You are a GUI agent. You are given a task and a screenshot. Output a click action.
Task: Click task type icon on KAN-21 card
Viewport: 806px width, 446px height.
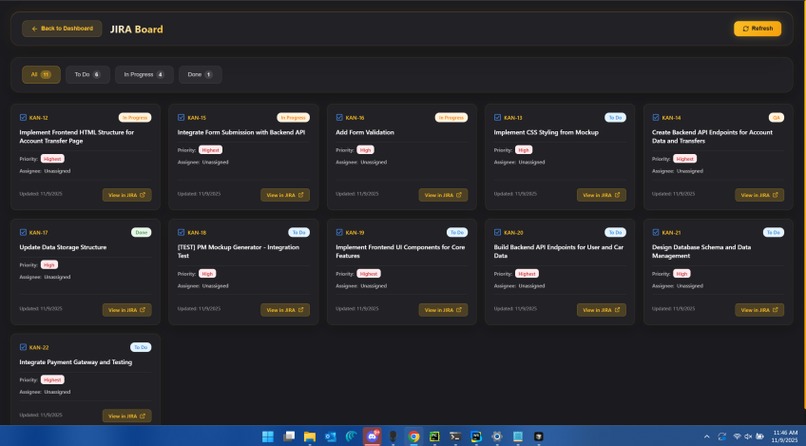click(656, 232)
